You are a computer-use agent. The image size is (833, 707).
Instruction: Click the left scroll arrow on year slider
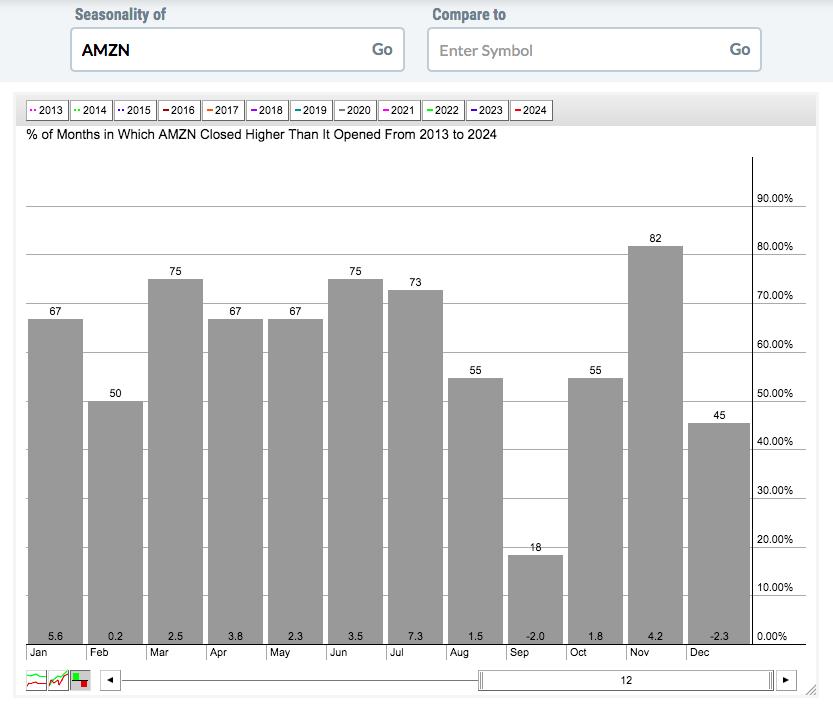pyautogui.click(x=110, y=681)
